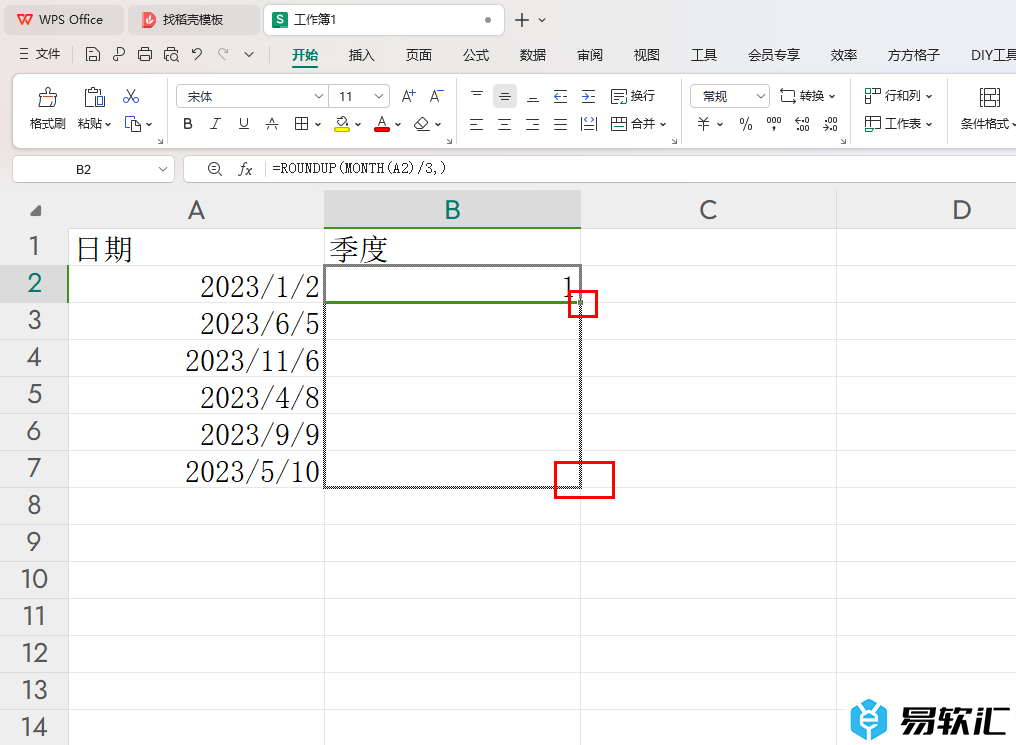Switch to 视图 View tab

click(x=647, y=55)
